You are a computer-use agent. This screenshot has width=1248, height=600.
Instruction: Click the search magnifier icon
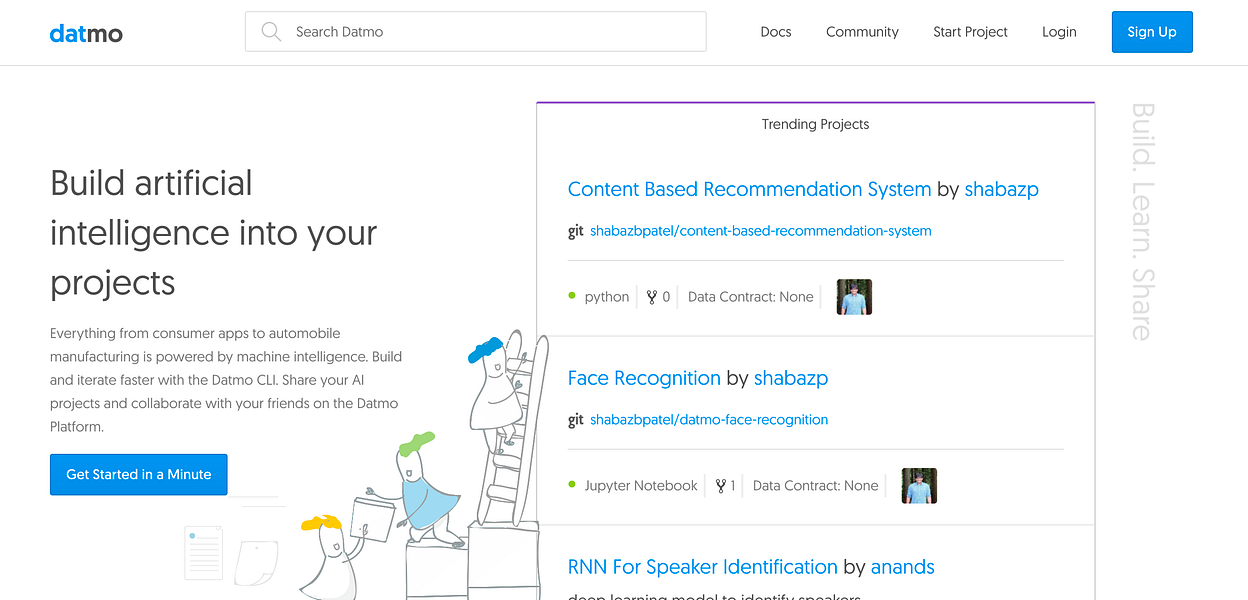[x=271, y=32]
